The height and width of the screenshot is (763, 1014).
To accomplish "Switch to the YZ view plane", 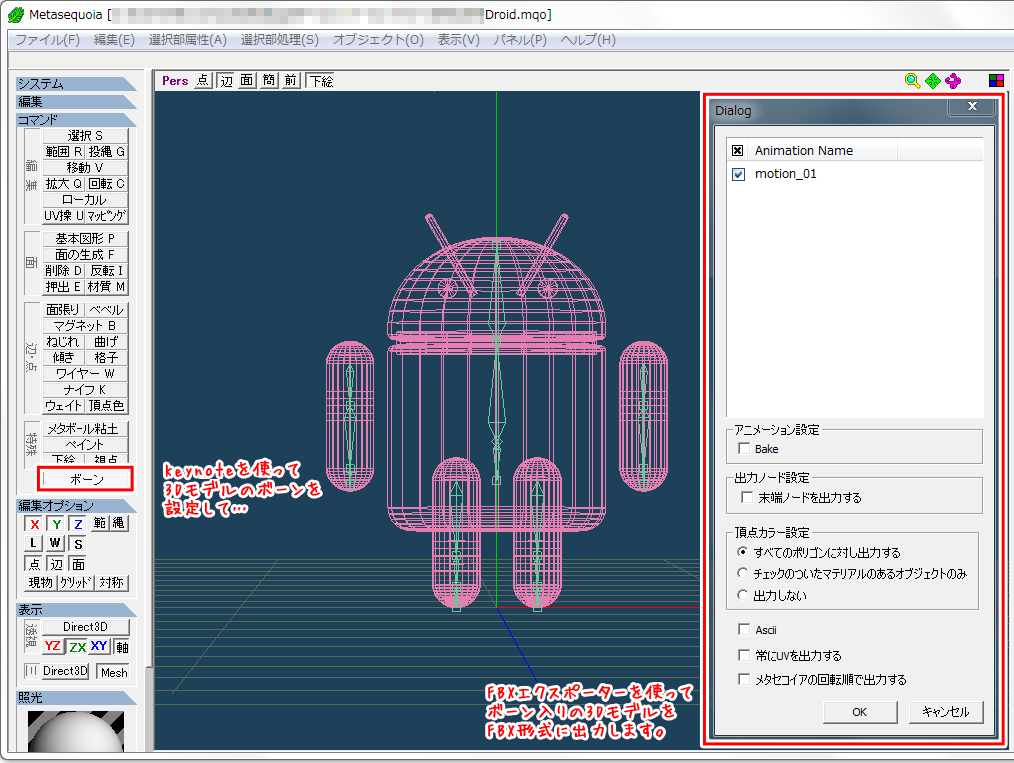I will pos(53,646).
